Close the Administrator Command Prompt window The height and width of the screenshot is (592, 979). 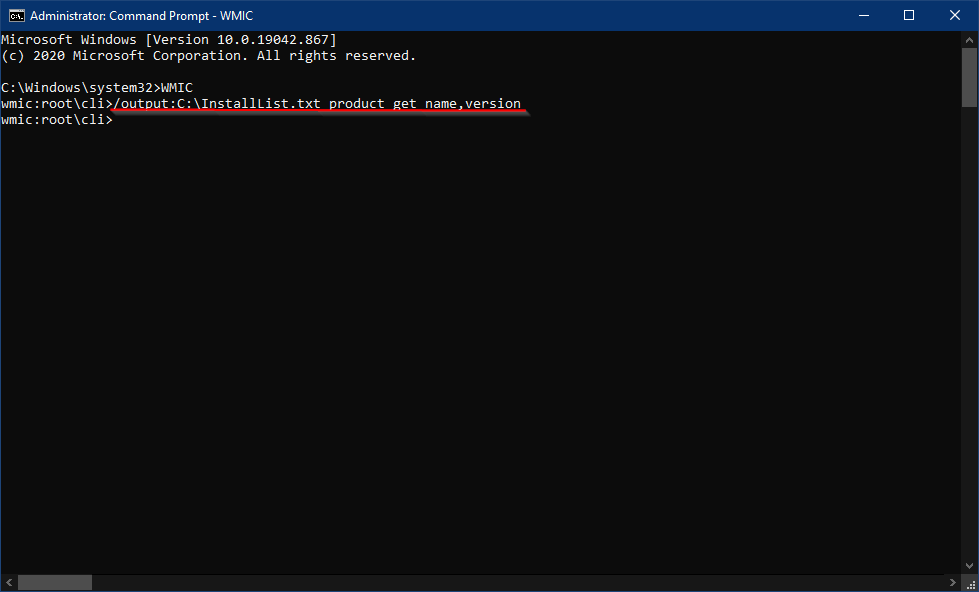(x=955, y=16)
